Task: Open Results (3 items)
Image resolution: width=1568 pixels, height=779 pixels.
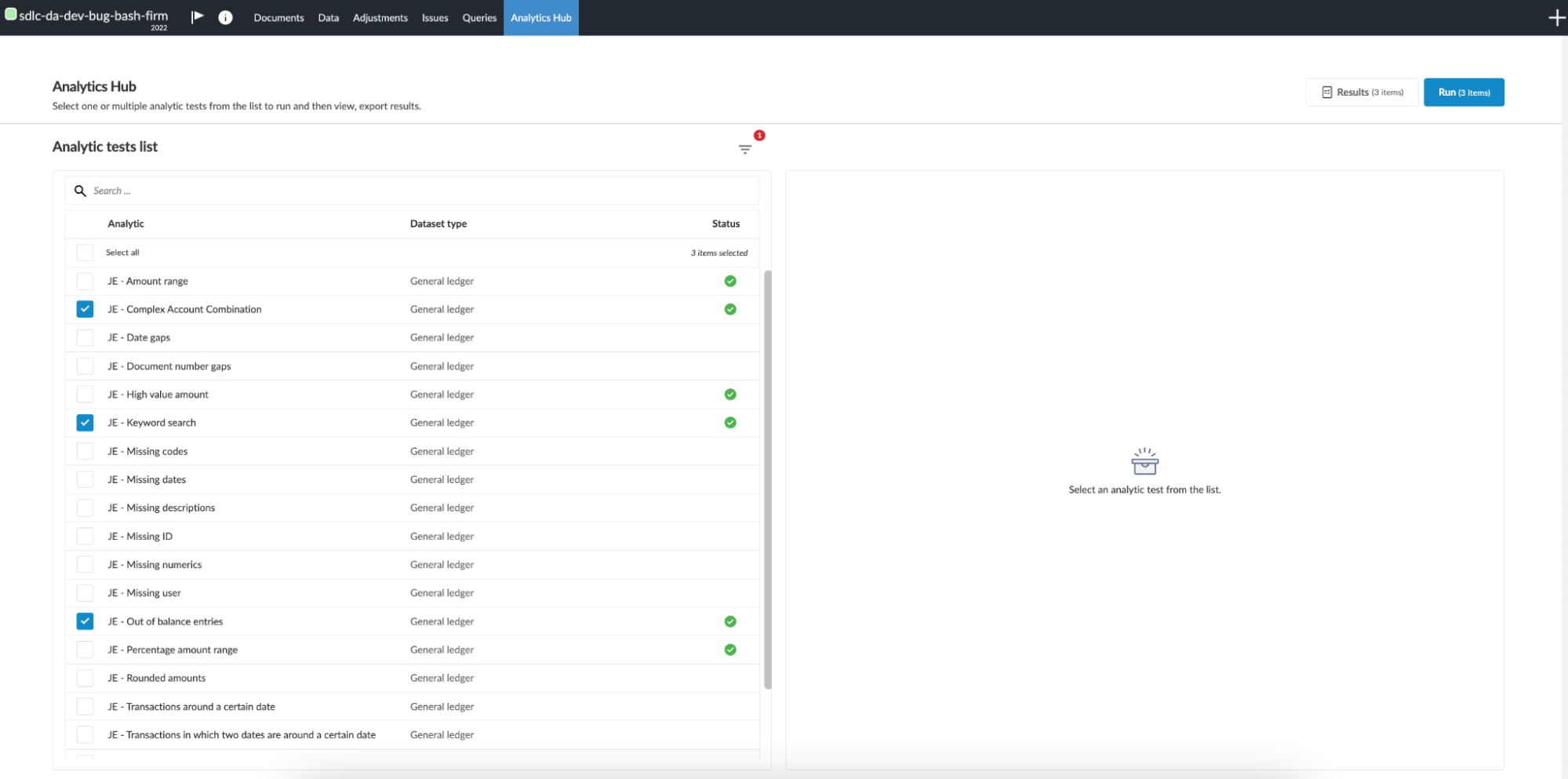Action: [x=1362, y=92]
